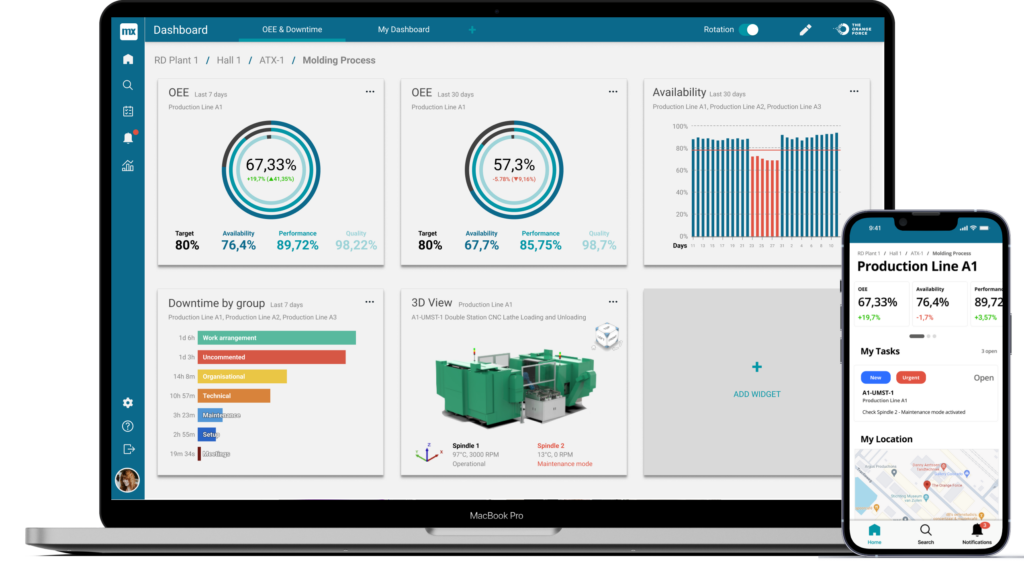Click the edit pencil in the dashboard header
This screenshot has height=577, width=1024.
pos(805,30)
